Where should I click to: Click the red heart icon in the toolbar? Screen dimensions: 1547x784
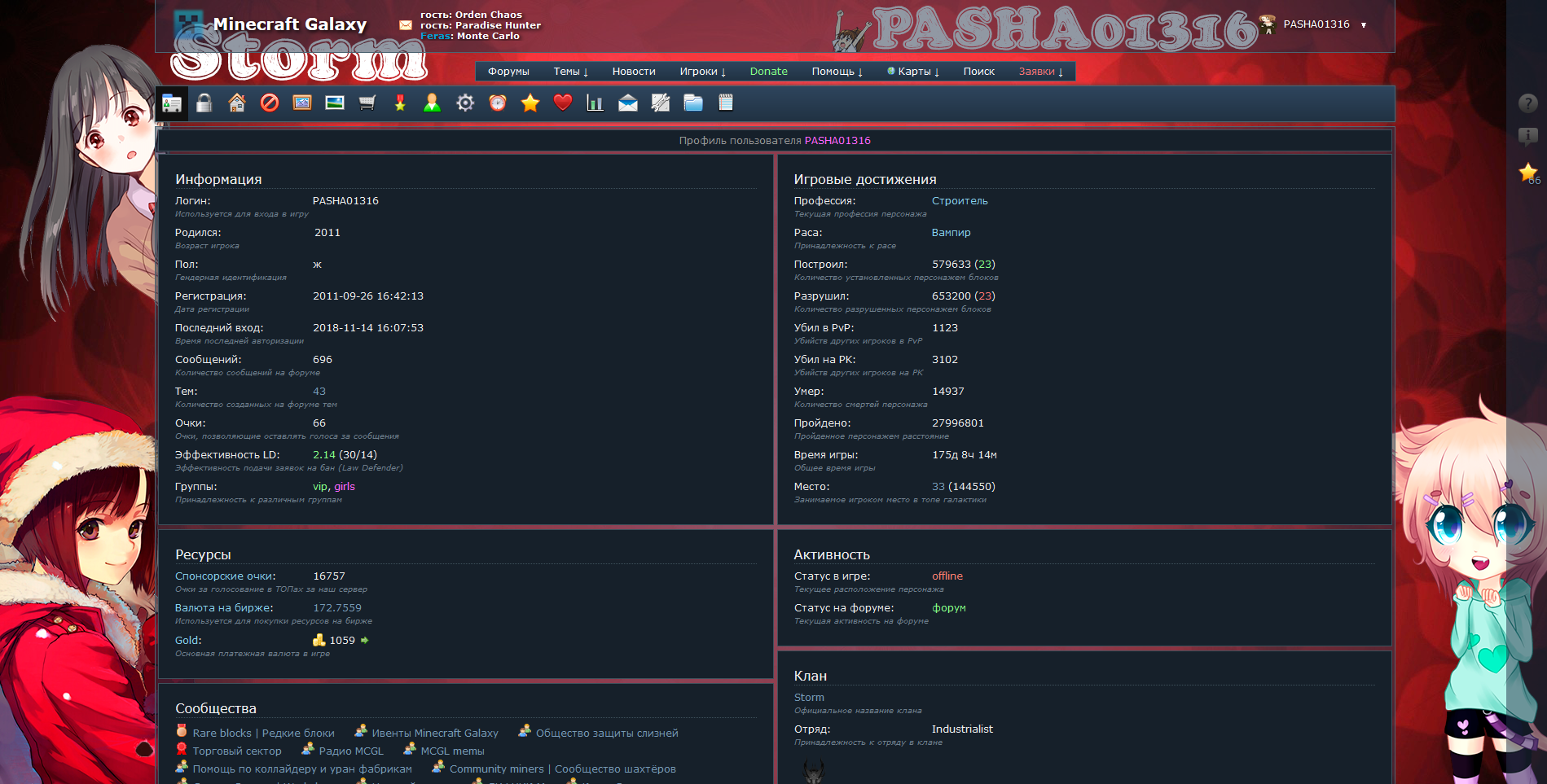(563, 103)
